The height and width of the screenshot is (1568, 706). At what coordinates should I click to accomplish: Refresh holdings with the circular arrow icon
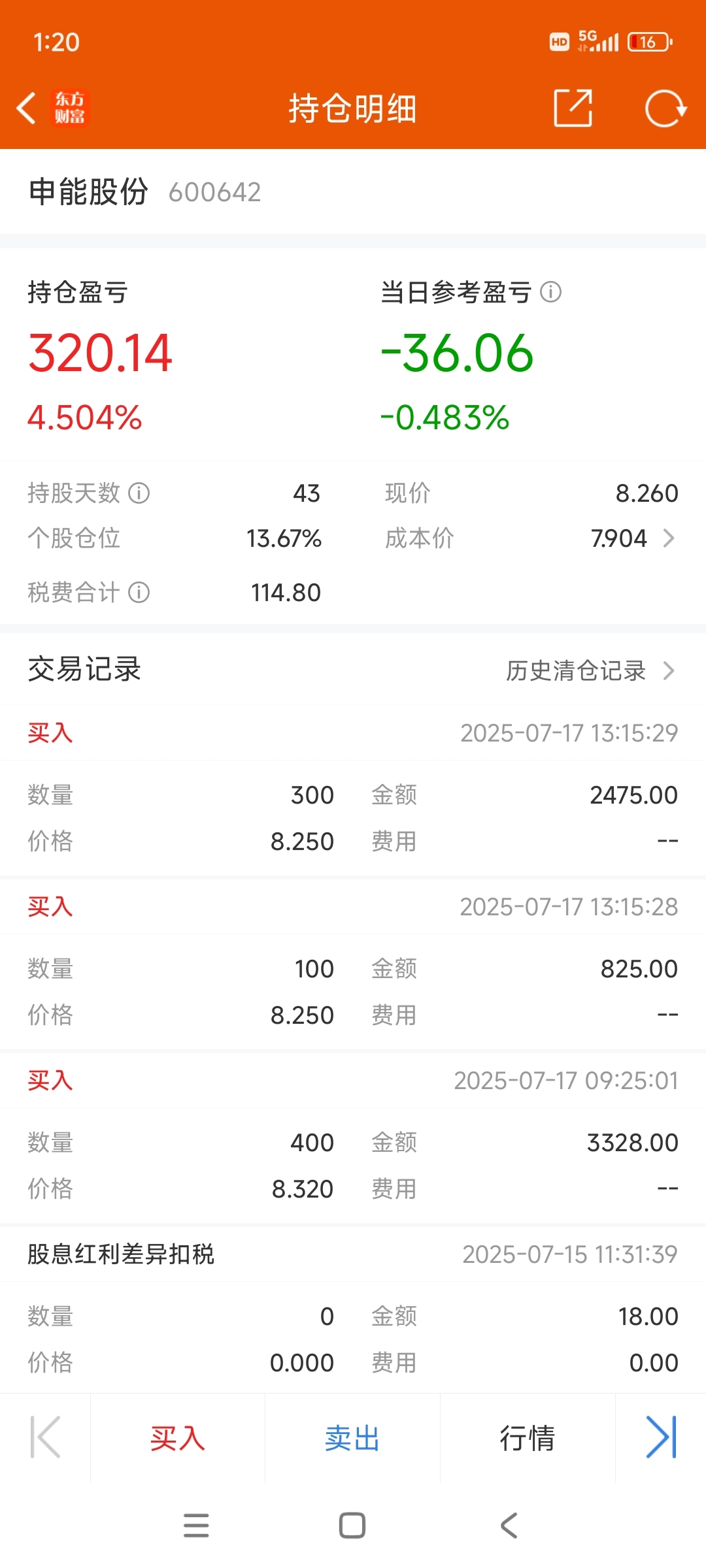665,108
